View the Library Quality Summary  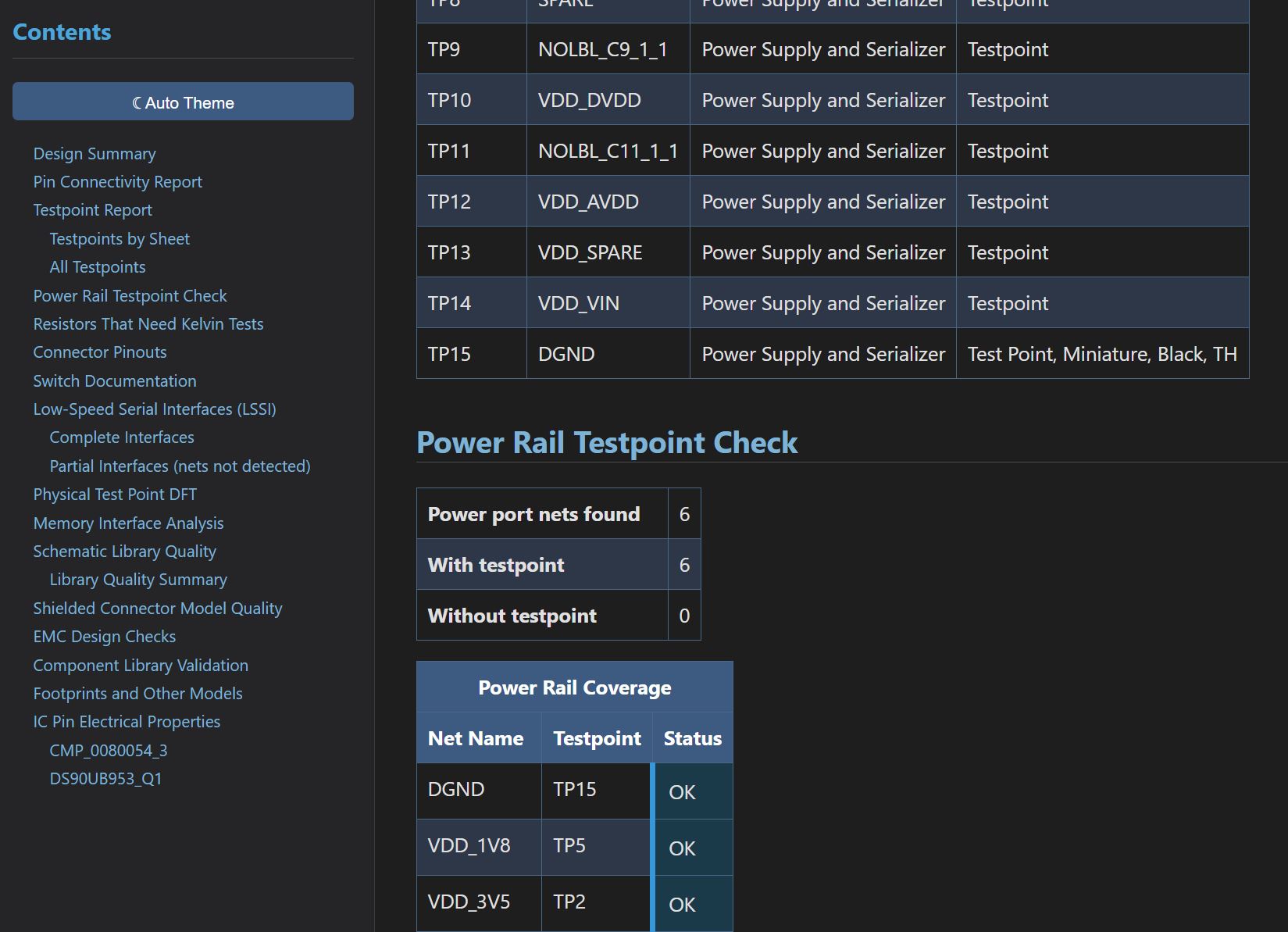point(137,579)
